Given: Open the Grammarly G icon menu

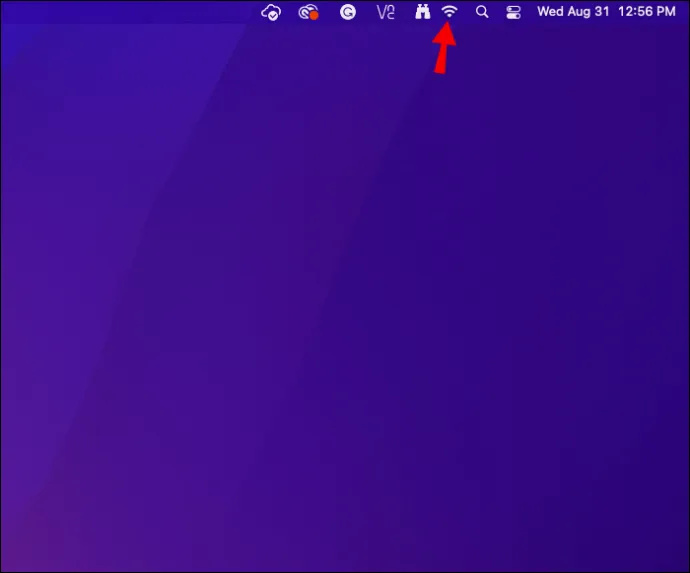Looking at the screenshot, I should 348,12.
